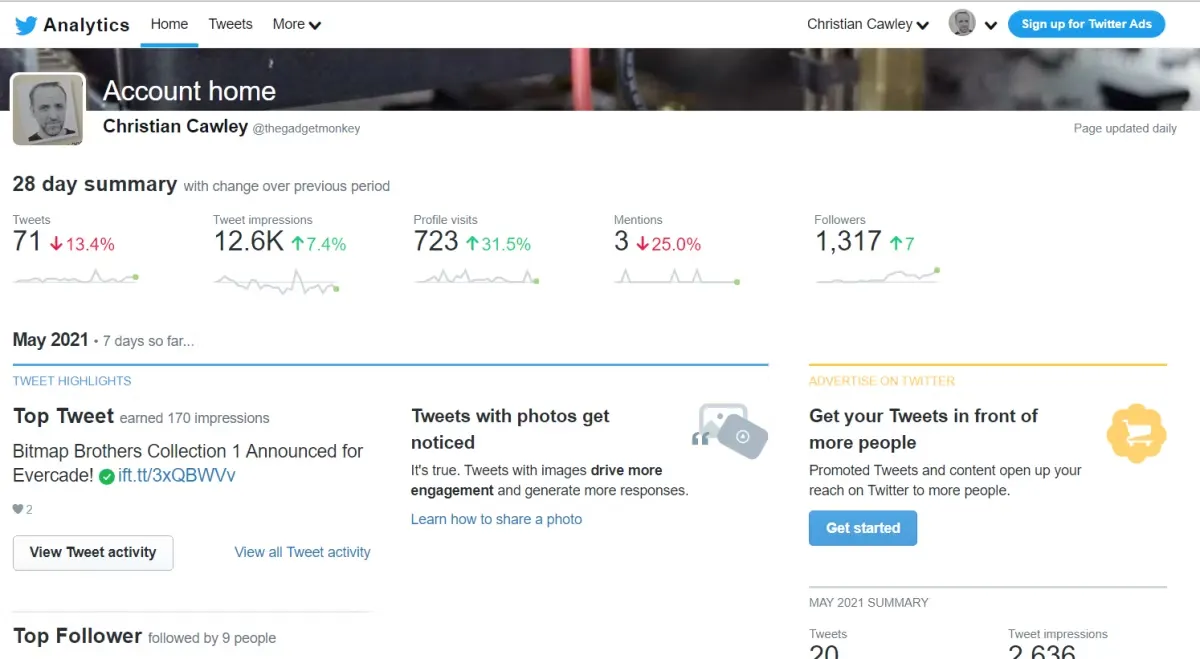Click the Twitter bird logo
This screenshot has height=659, width=1200.
(x=26, y=25)
